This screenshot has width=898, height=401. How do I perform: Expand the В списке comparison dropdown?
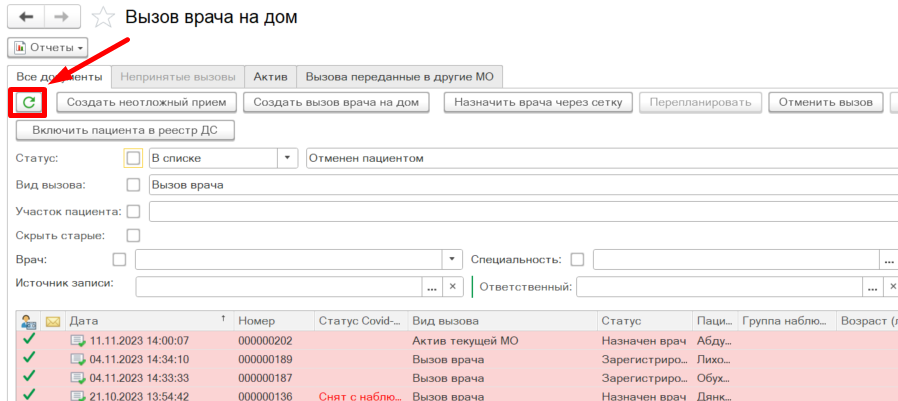click(x=288, y=158)
